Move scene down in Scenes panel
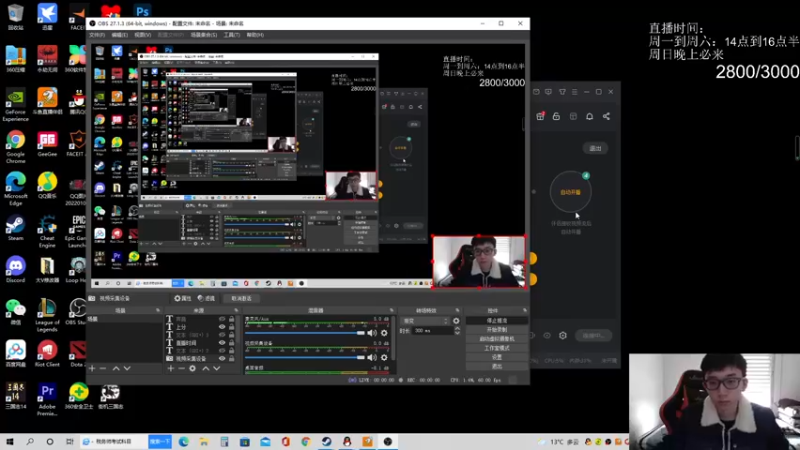 (x=127, y=368)
